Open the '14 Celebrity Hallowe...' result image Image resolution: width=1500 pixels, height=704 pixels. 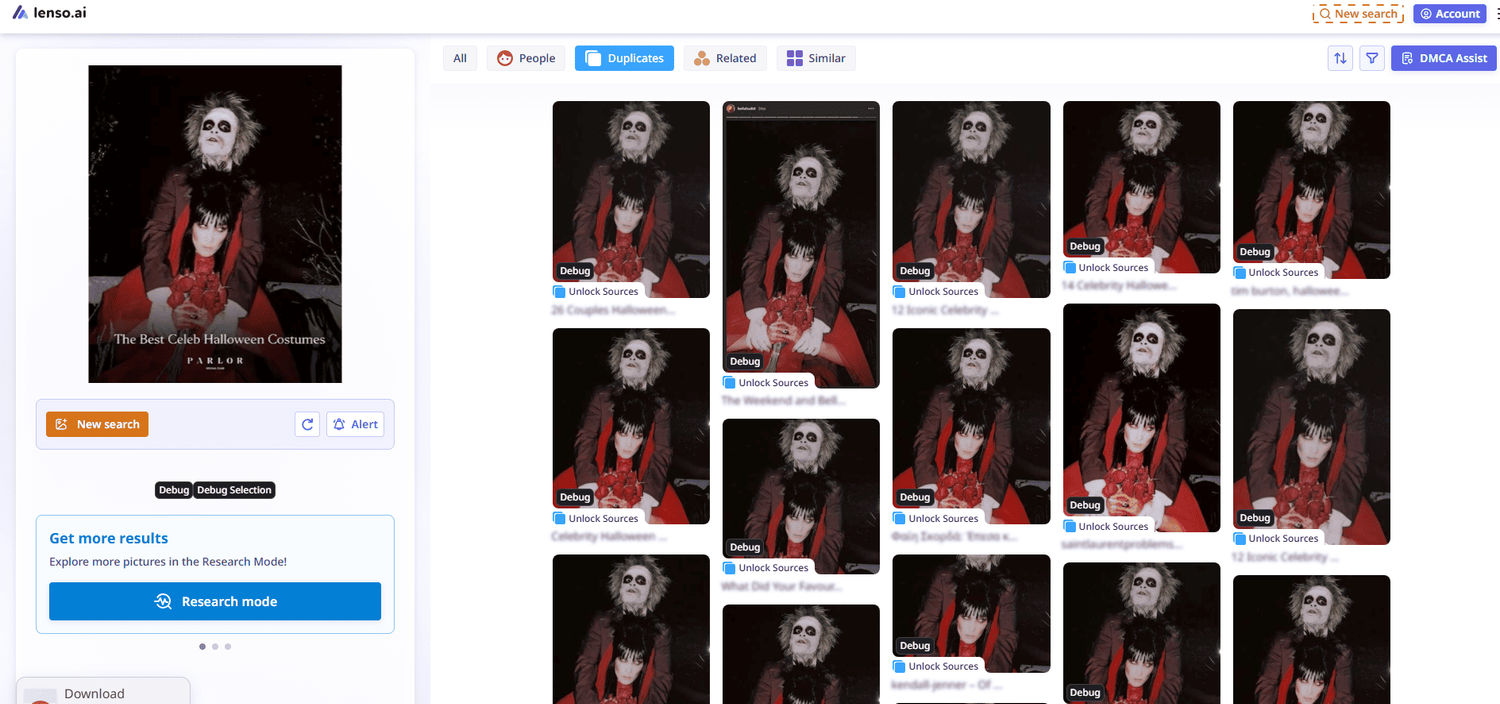coord(1142,187)
